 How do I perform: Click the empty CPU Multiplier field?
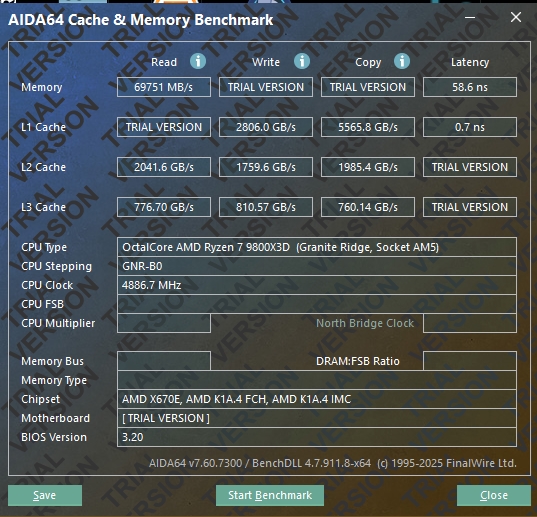pos(164,323)
